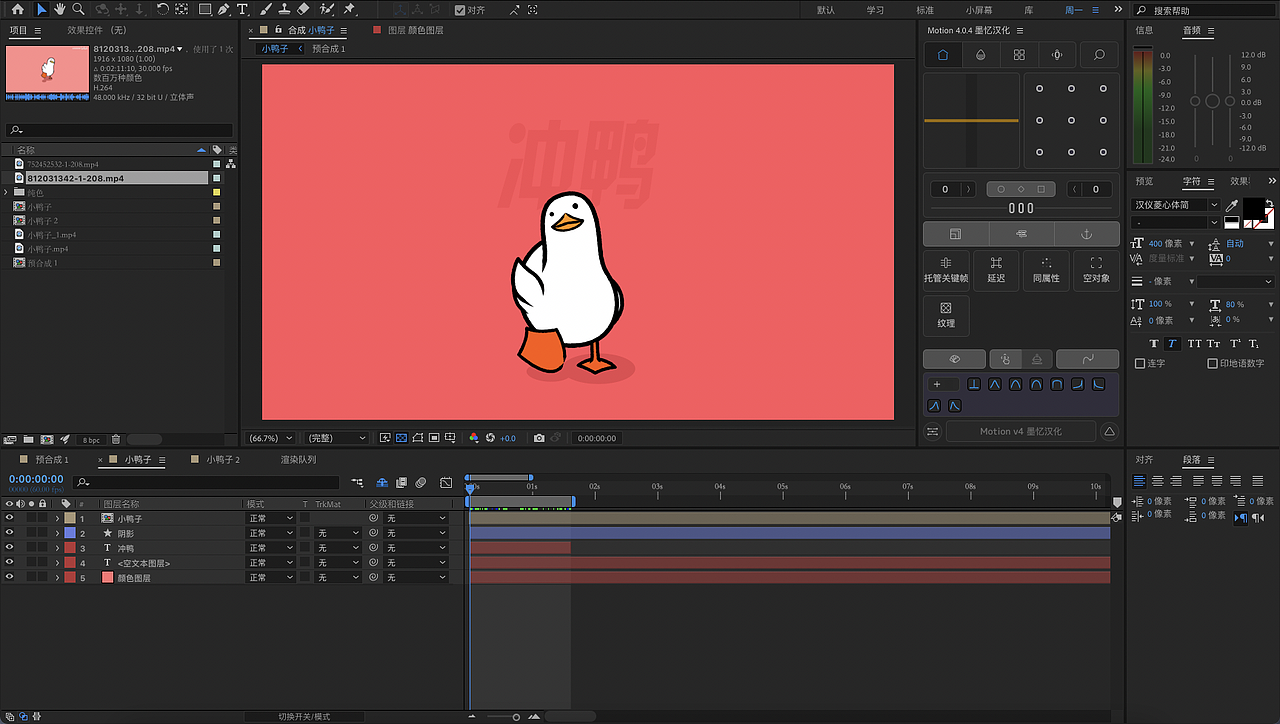Select the Rotation tool

pyautogui.click(x=163, y=9)
